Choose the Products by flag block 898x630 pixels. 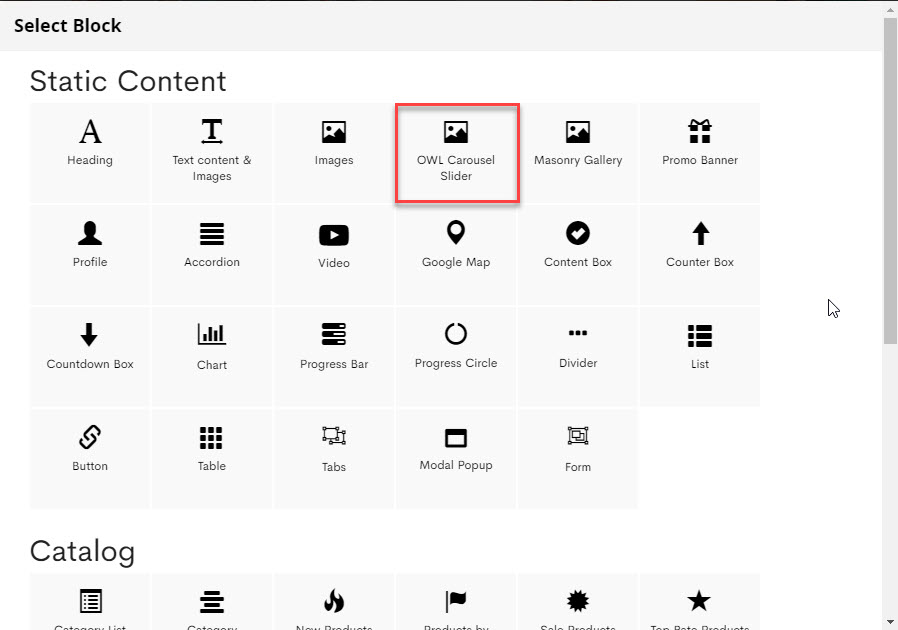pos(456,602)
